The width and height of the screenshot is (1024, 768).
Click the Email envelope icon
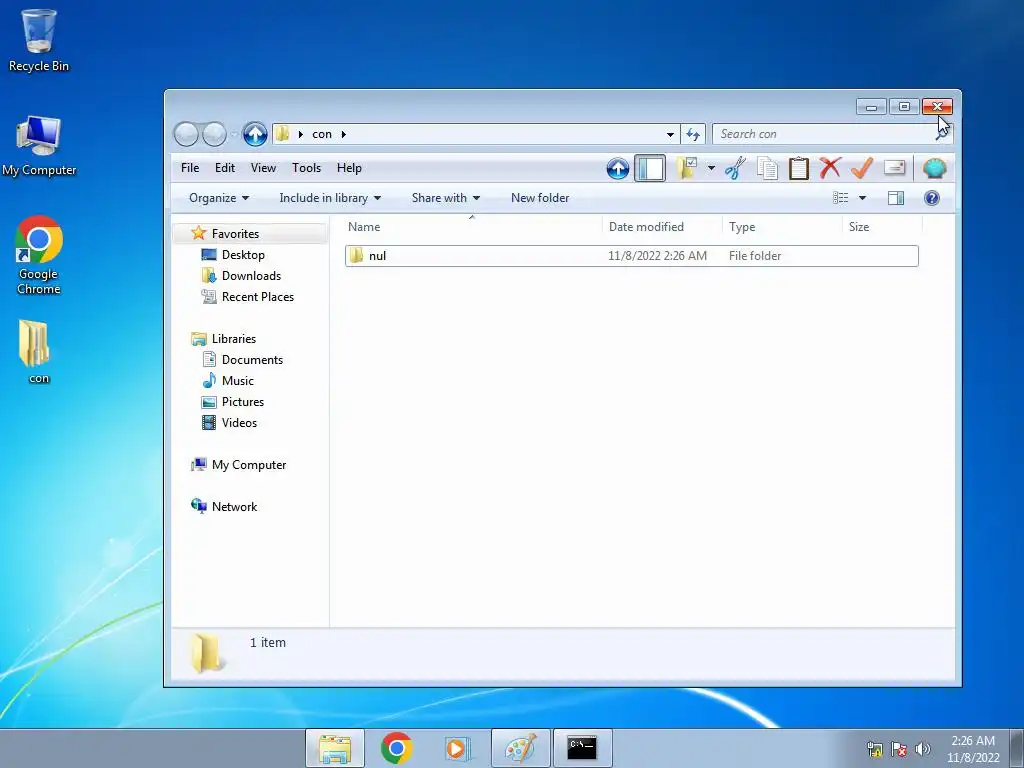point(894,168)
